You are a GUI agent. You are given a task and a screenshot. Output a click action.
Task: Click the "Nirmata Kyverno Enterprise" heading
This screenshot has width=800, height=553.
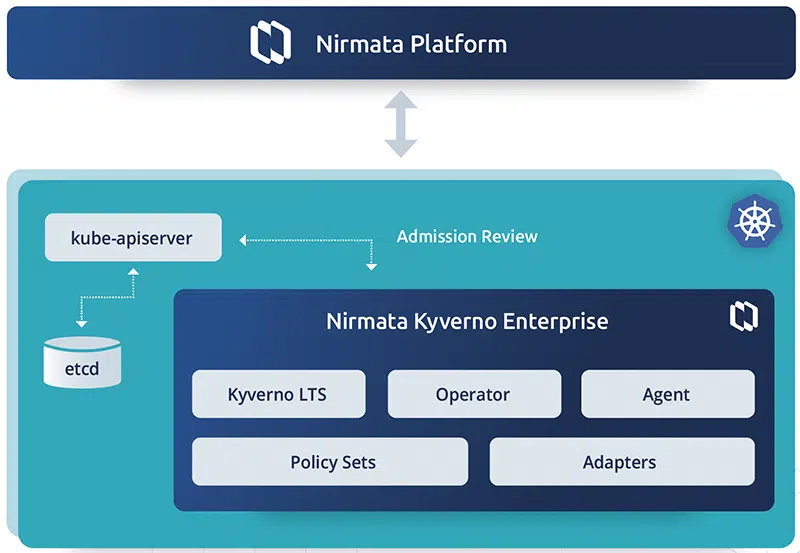[467, 321]
